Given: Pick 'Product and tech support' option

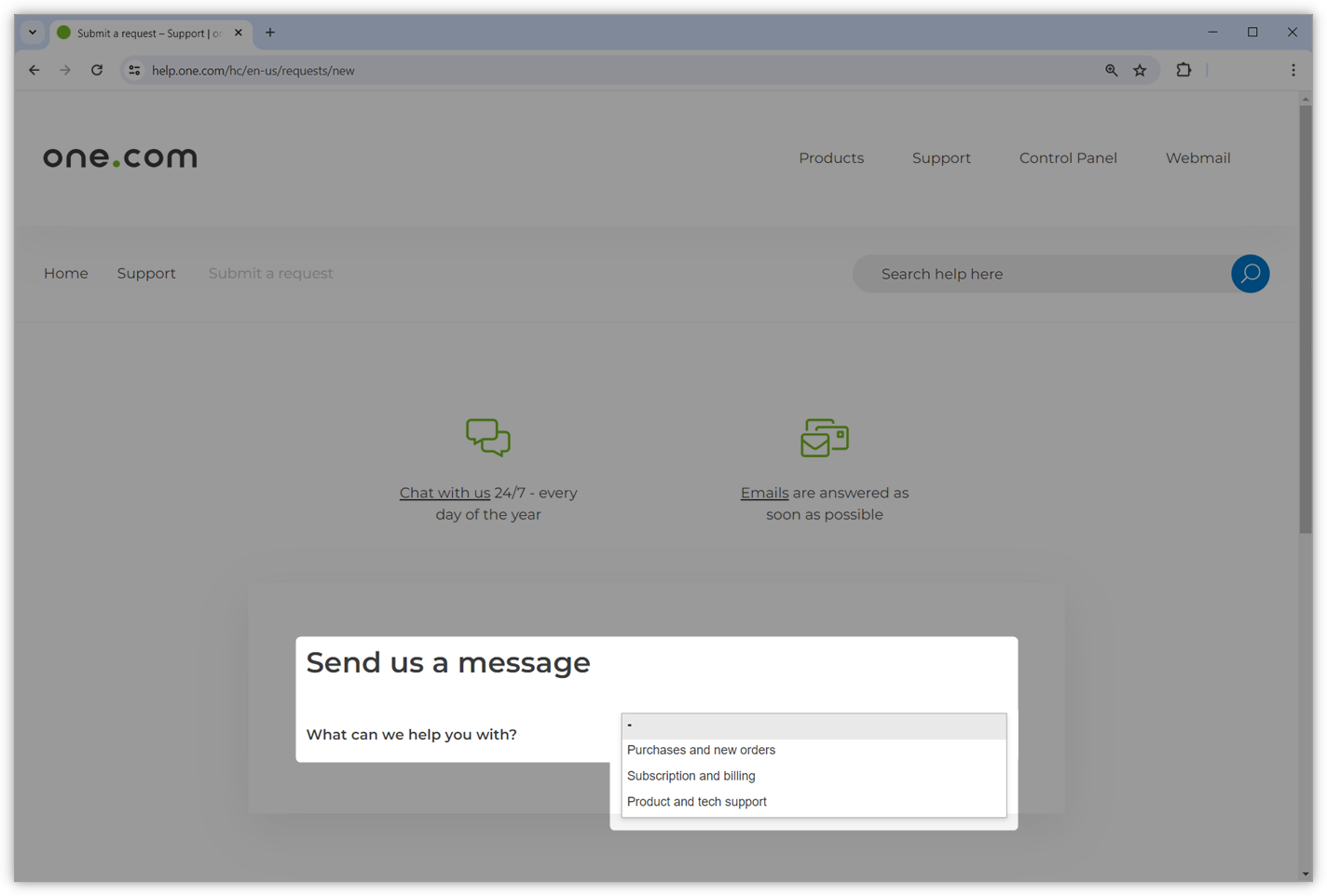Looking at the screenshot, I should pyautogui.click(x=696, y=802).
